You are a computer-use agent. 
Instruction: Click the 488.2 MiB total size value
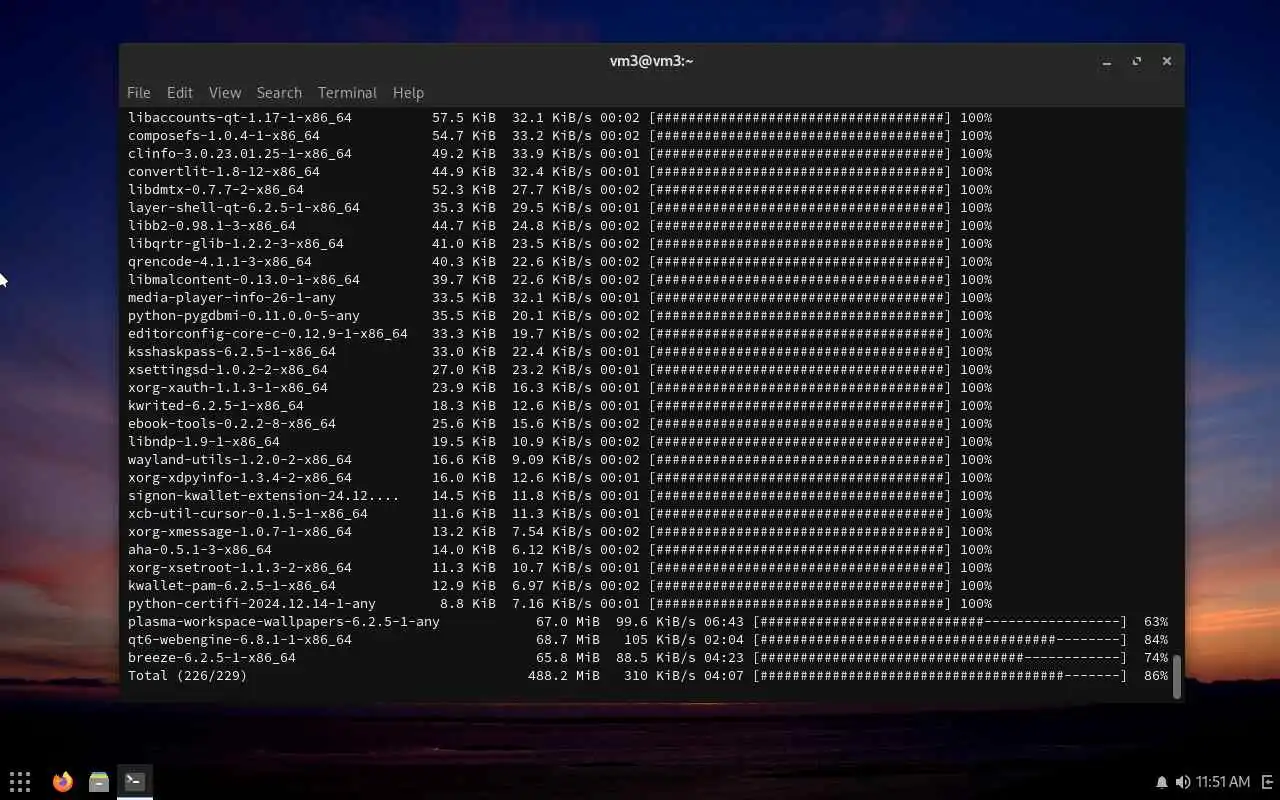click(x=564, y=676)
